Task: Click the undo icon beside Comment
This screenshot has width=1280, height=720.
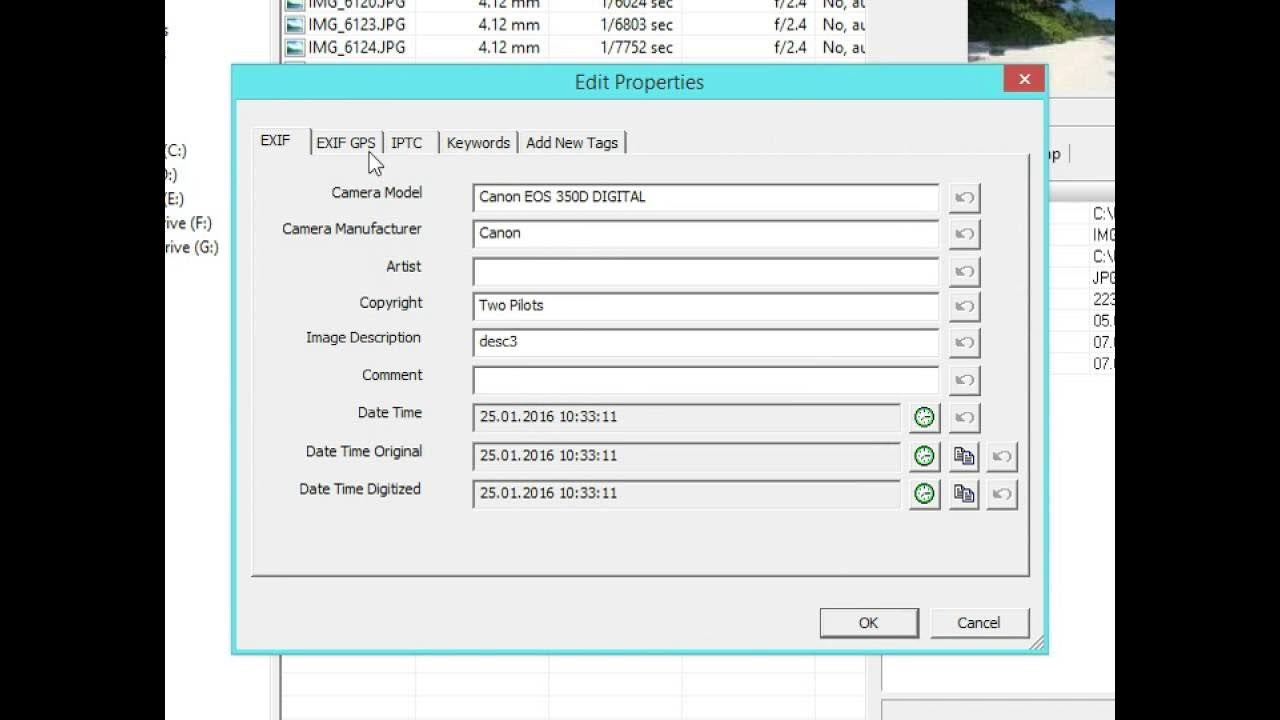Action: tap(964, 380)
